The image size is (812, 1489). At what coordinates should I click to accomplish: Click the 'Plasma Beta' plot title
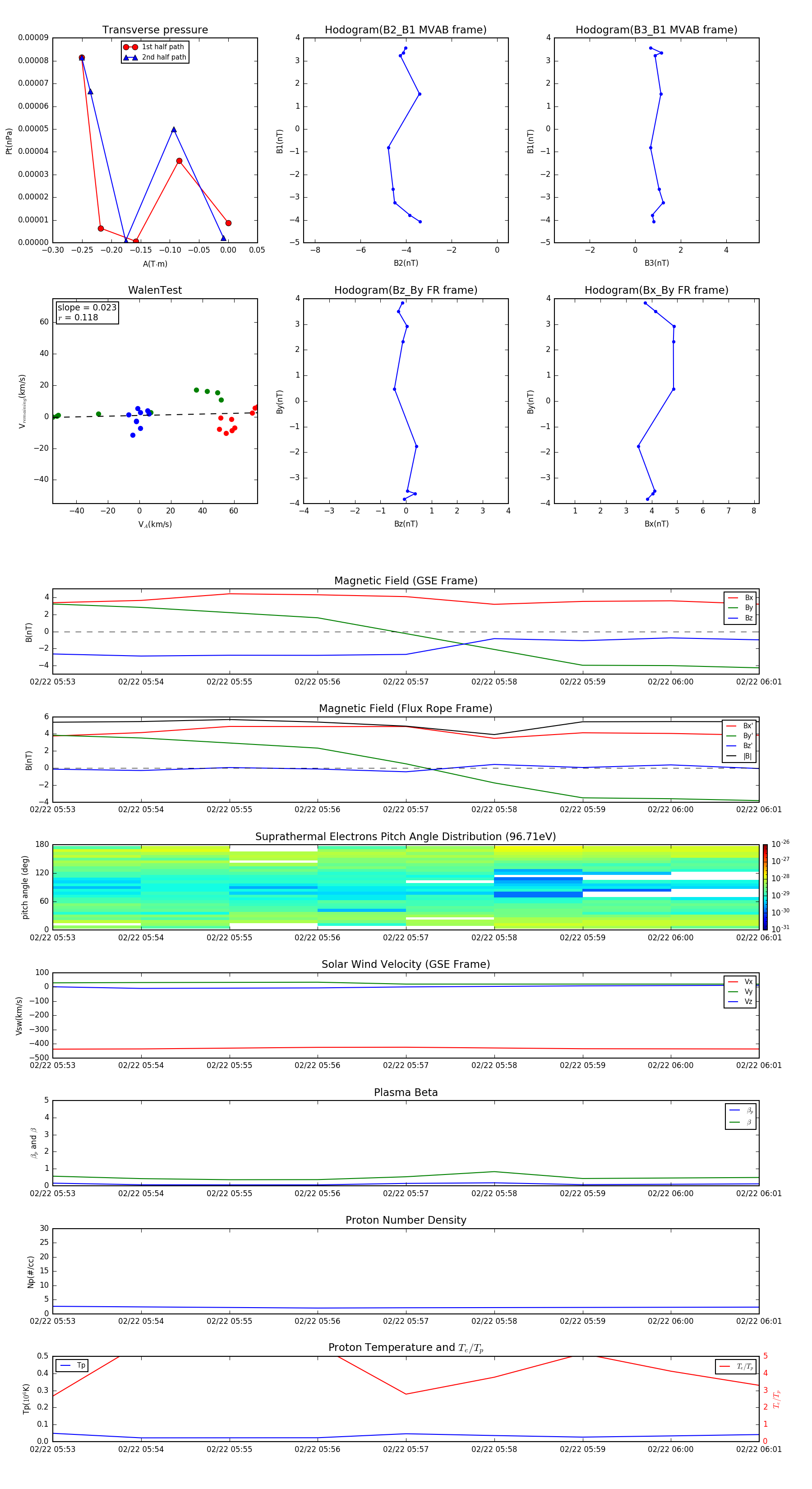[x=406, y=1093]
